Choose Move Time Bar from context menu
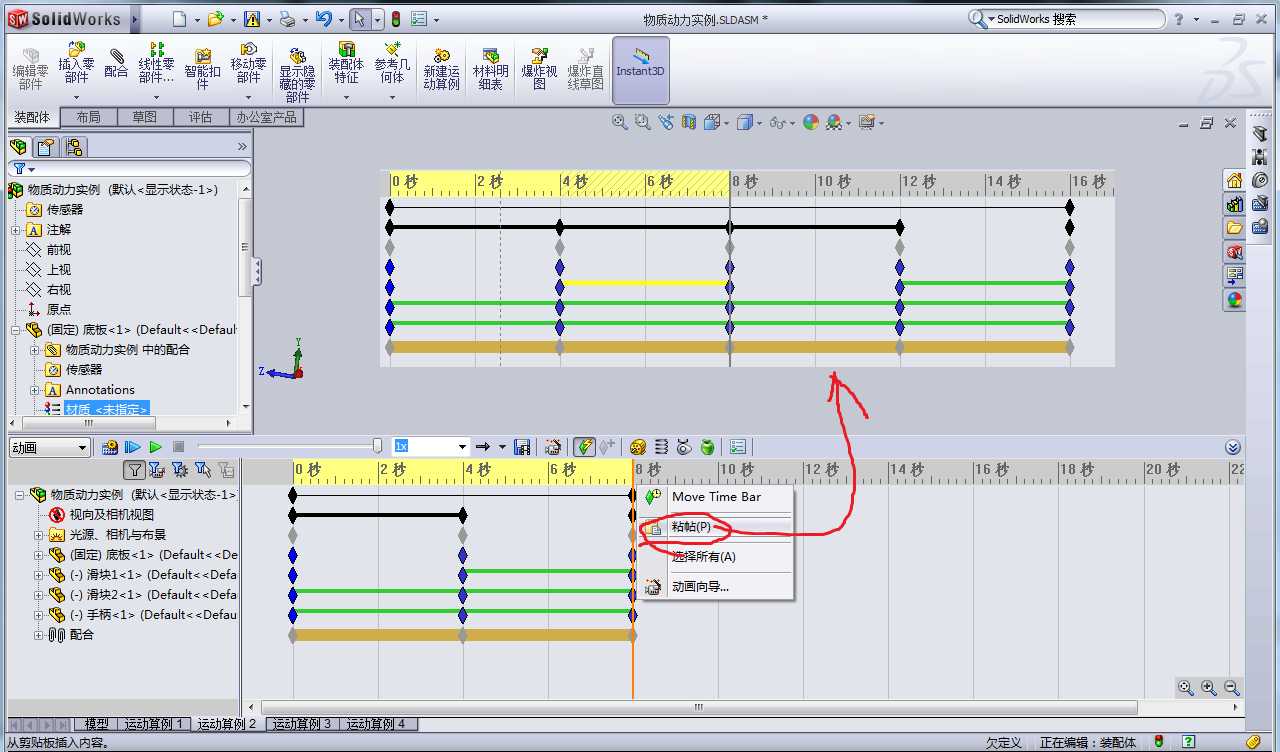 click(x=716, y=497)
